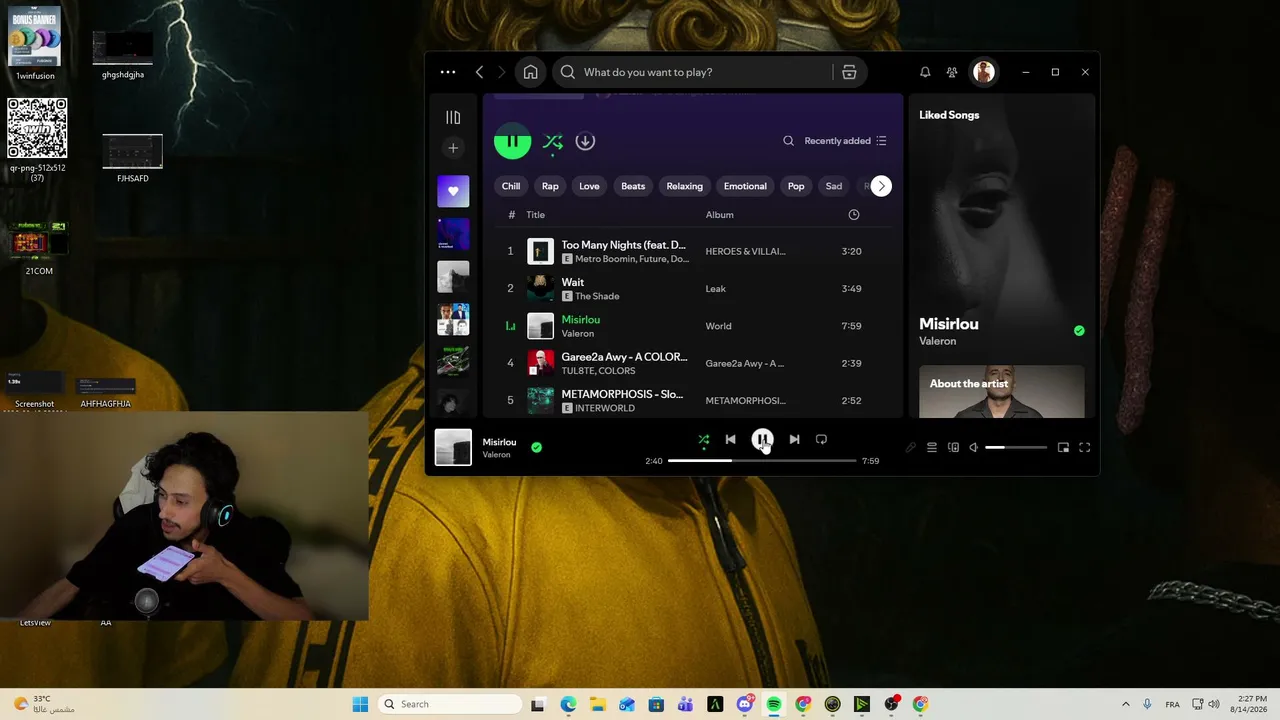Toggle shuffle for the Liked Songs playlist
Viewport: 1280px width, 720px height.
pos(552,142)
